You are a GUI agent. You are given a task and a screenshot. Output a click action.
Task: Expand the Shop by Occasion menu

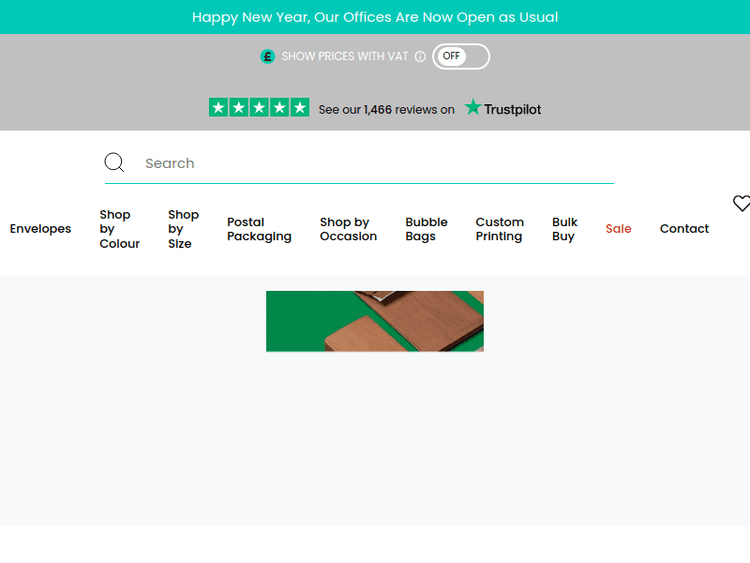[348, 229]
